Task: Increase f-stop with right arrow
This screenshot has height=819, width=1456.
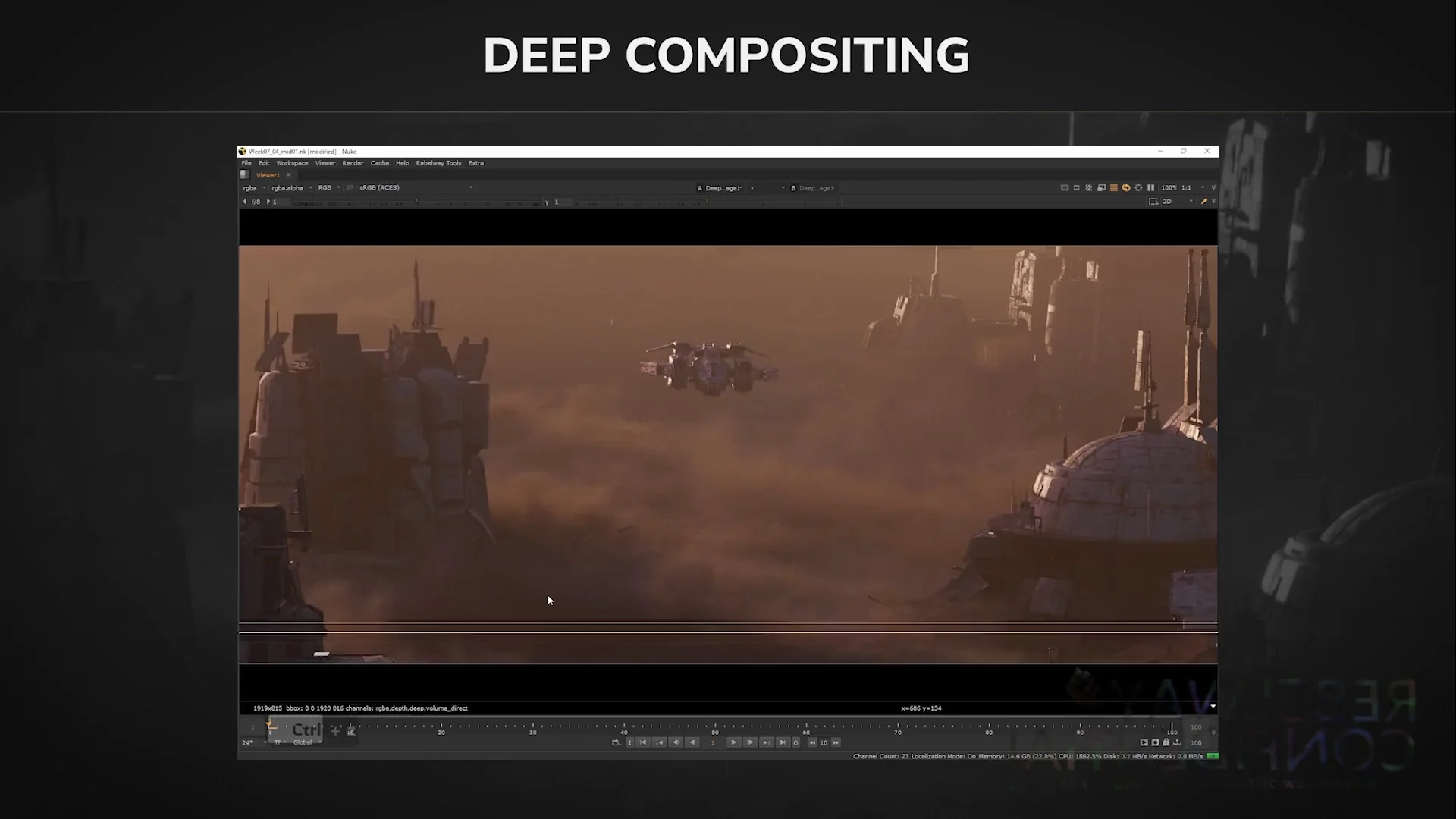Action: pyautogui.click(x=268, y=202)
